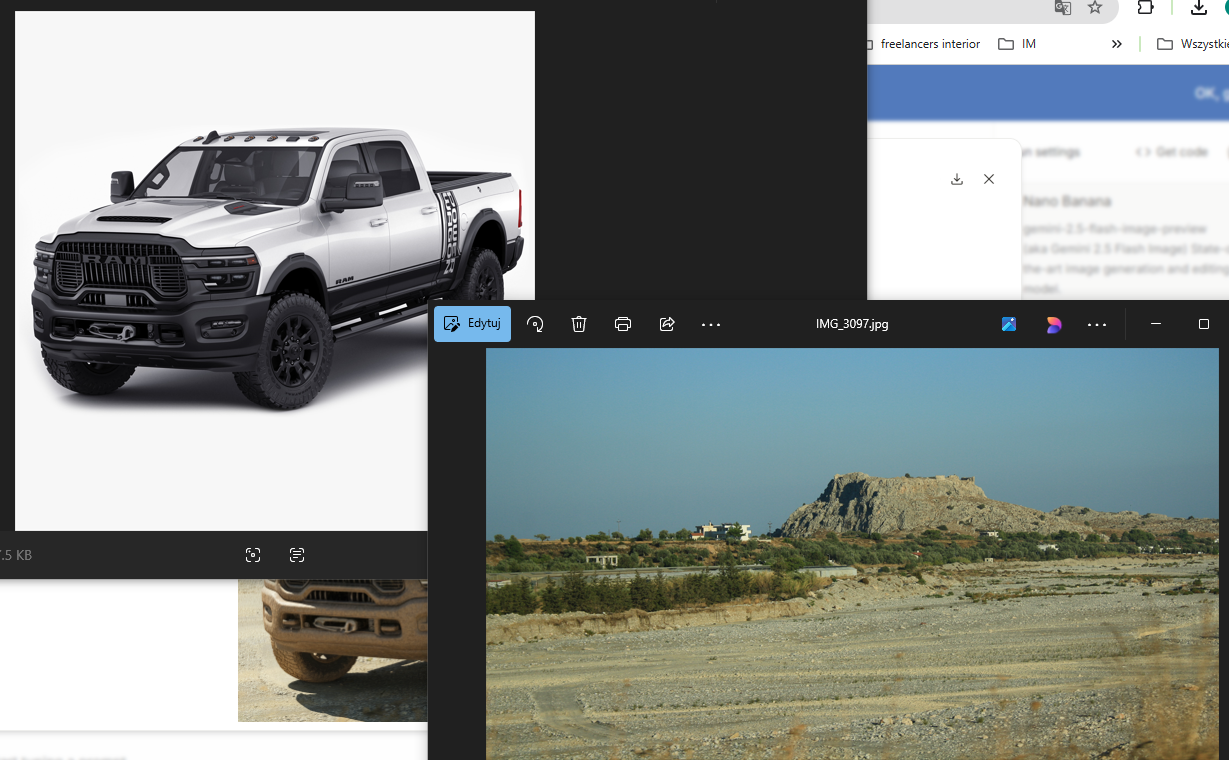
Task: Rotate IMG_3097.jpg using the rotate icon
Action: tap(535, 324)
